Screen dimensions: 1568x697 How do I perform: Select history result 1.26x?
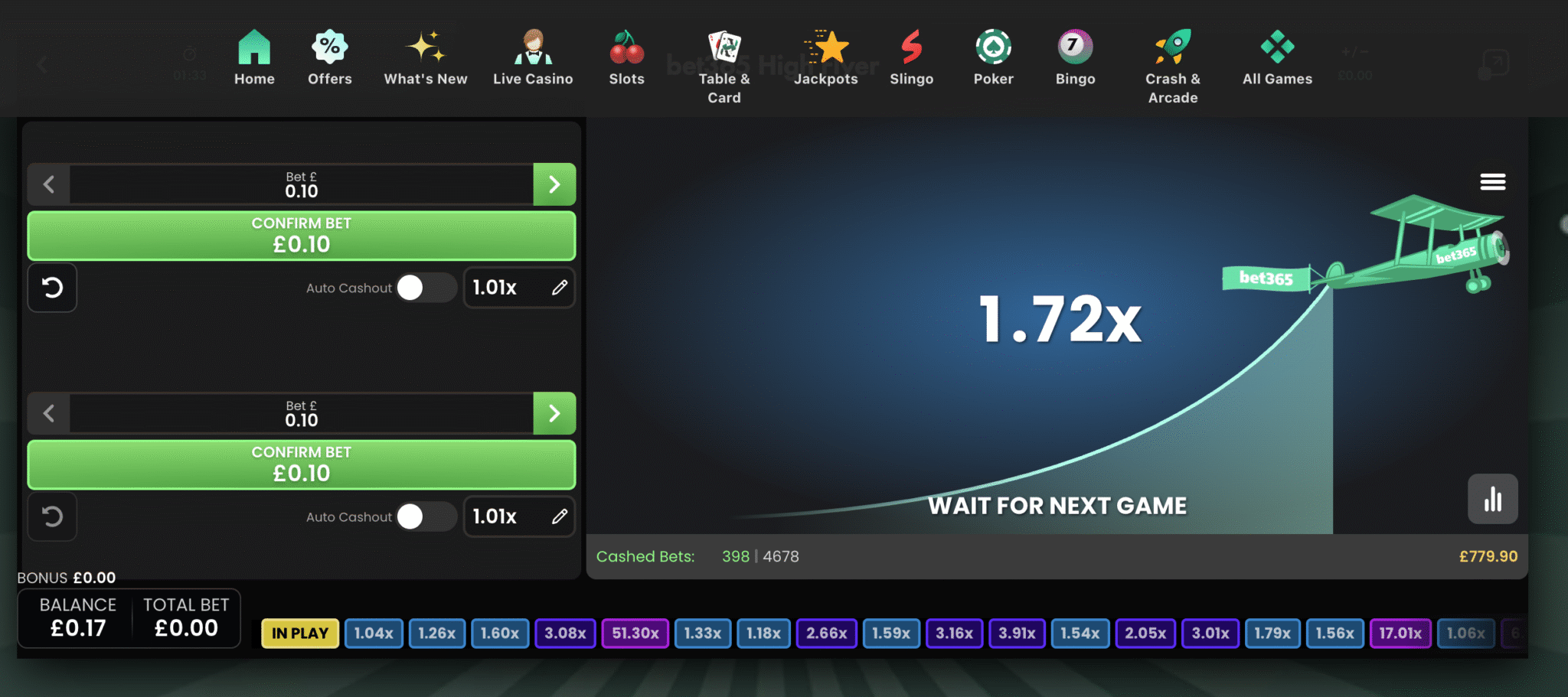tap(437, 633)
